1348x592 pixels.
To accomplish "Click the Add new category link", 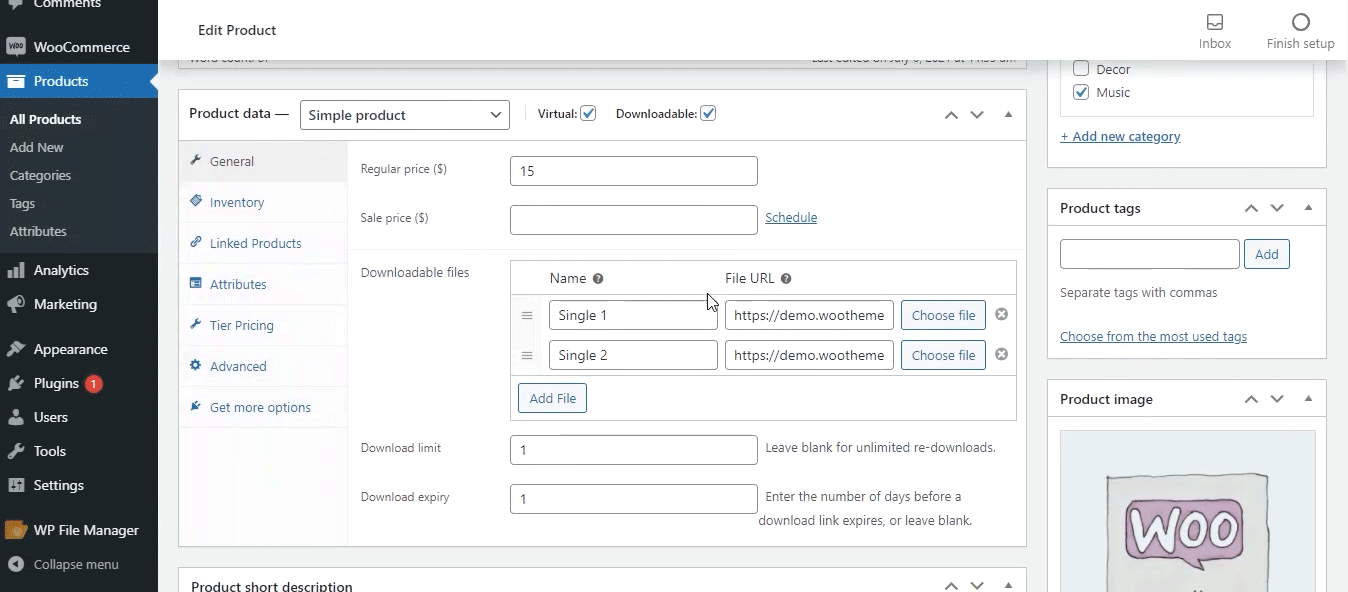I will click(1120, 136).
